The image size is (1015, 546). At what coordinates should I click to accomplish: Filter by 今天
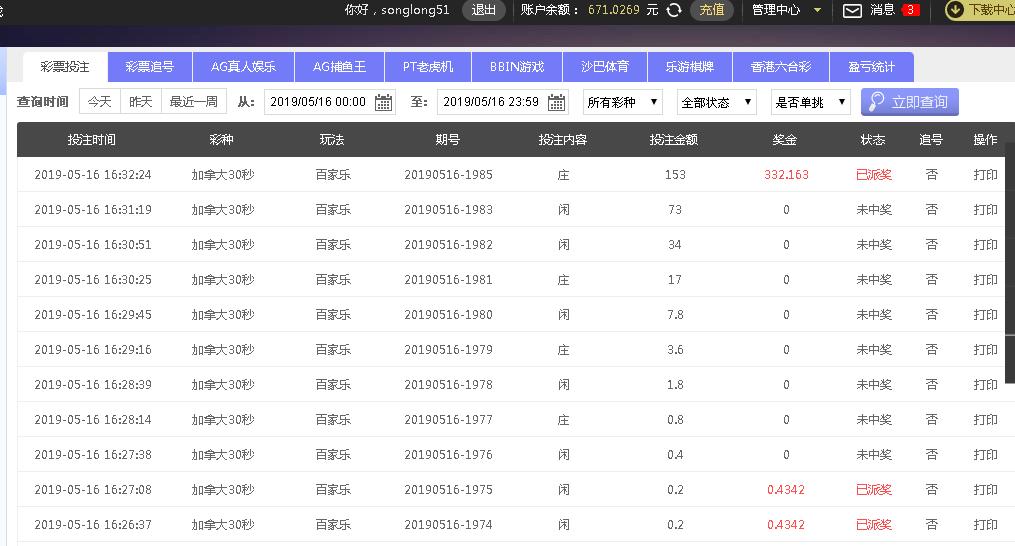(100, 102)
